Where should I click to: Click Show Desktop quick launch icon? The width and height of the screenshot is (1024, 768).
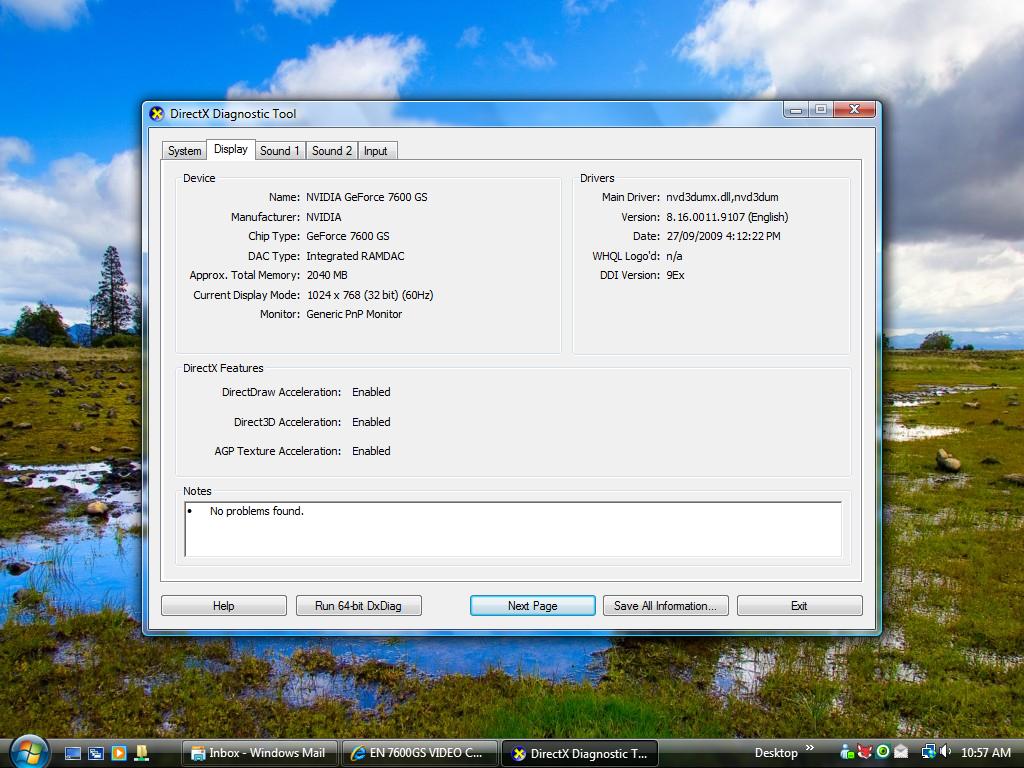pyautogui.click(x=73, y=753)
